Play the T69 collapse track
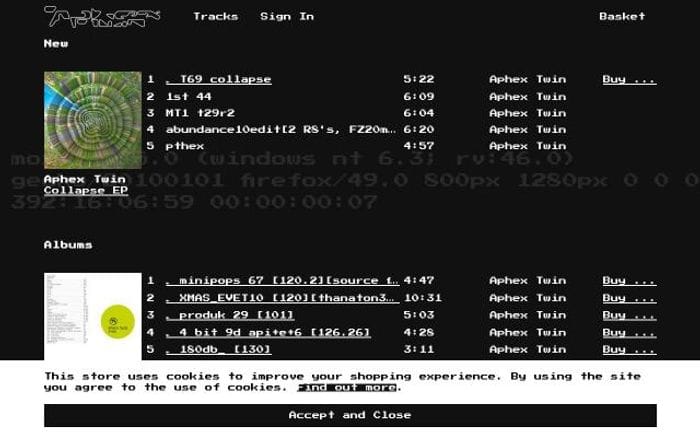Image resolution: width=700 pixels, height=438 pixels. 218,79
